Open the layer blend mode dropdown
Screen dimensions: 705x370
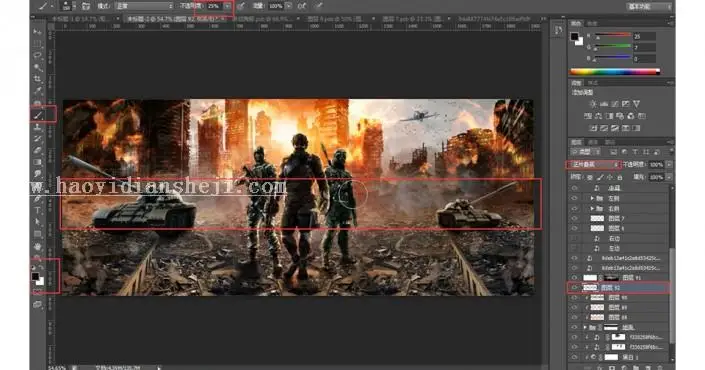594,165
